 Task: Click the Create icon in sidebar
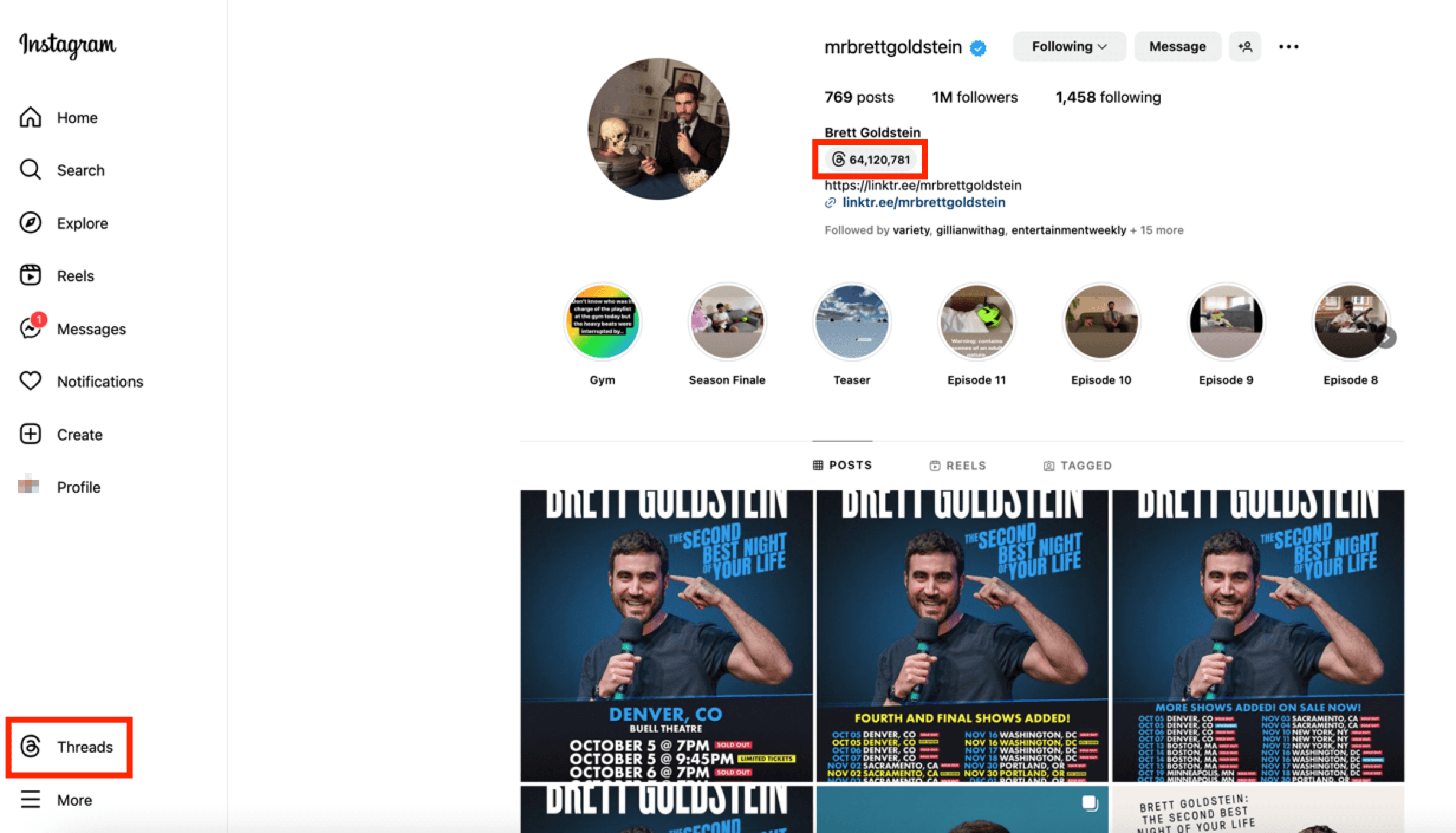(30, 434)
